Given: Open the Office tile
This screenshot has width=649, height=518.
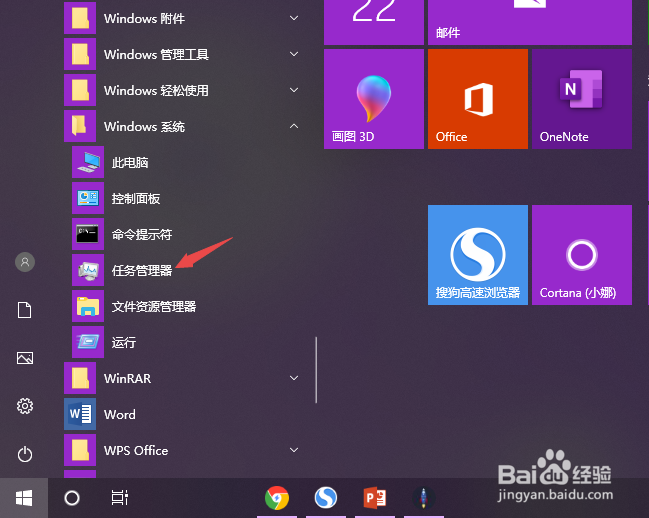Looking at the screenshot, I should pos(478,99).
